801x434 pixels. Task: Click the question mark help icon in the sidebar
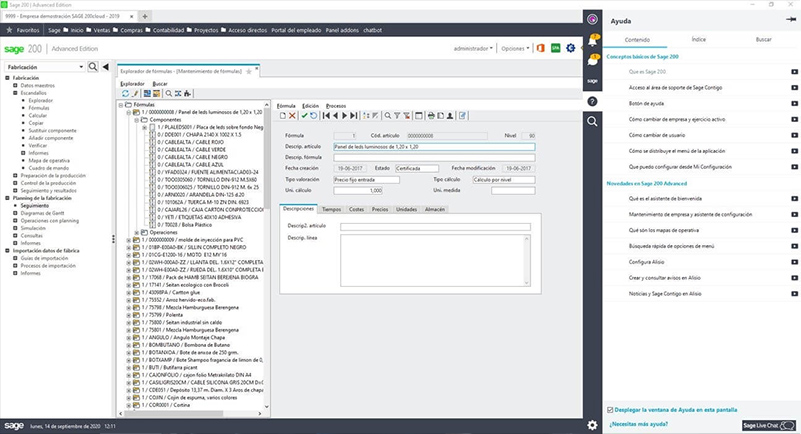point(592,102)
